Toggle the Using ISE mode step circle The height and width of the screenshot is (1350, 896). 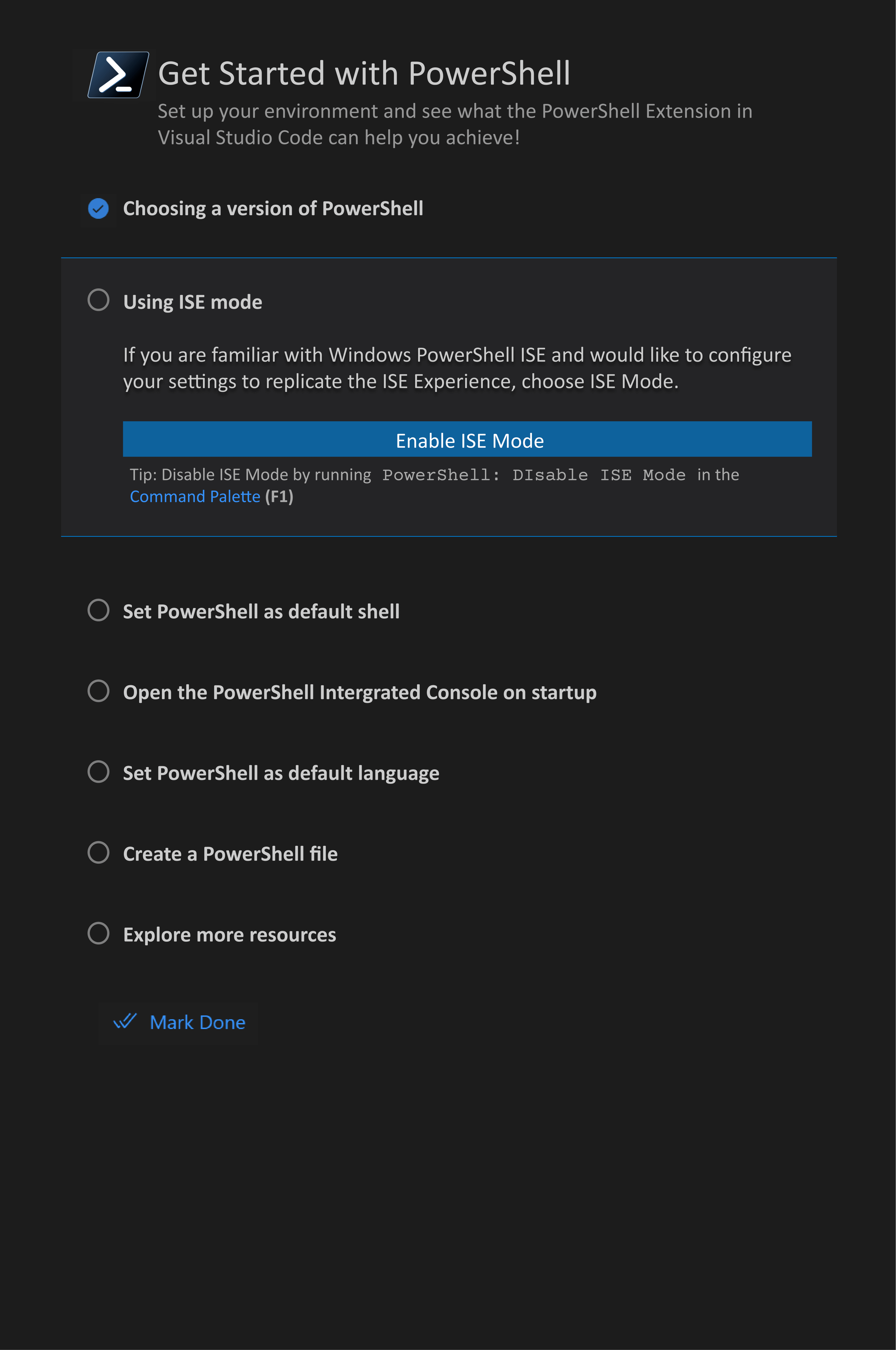[x=98, y=300]
